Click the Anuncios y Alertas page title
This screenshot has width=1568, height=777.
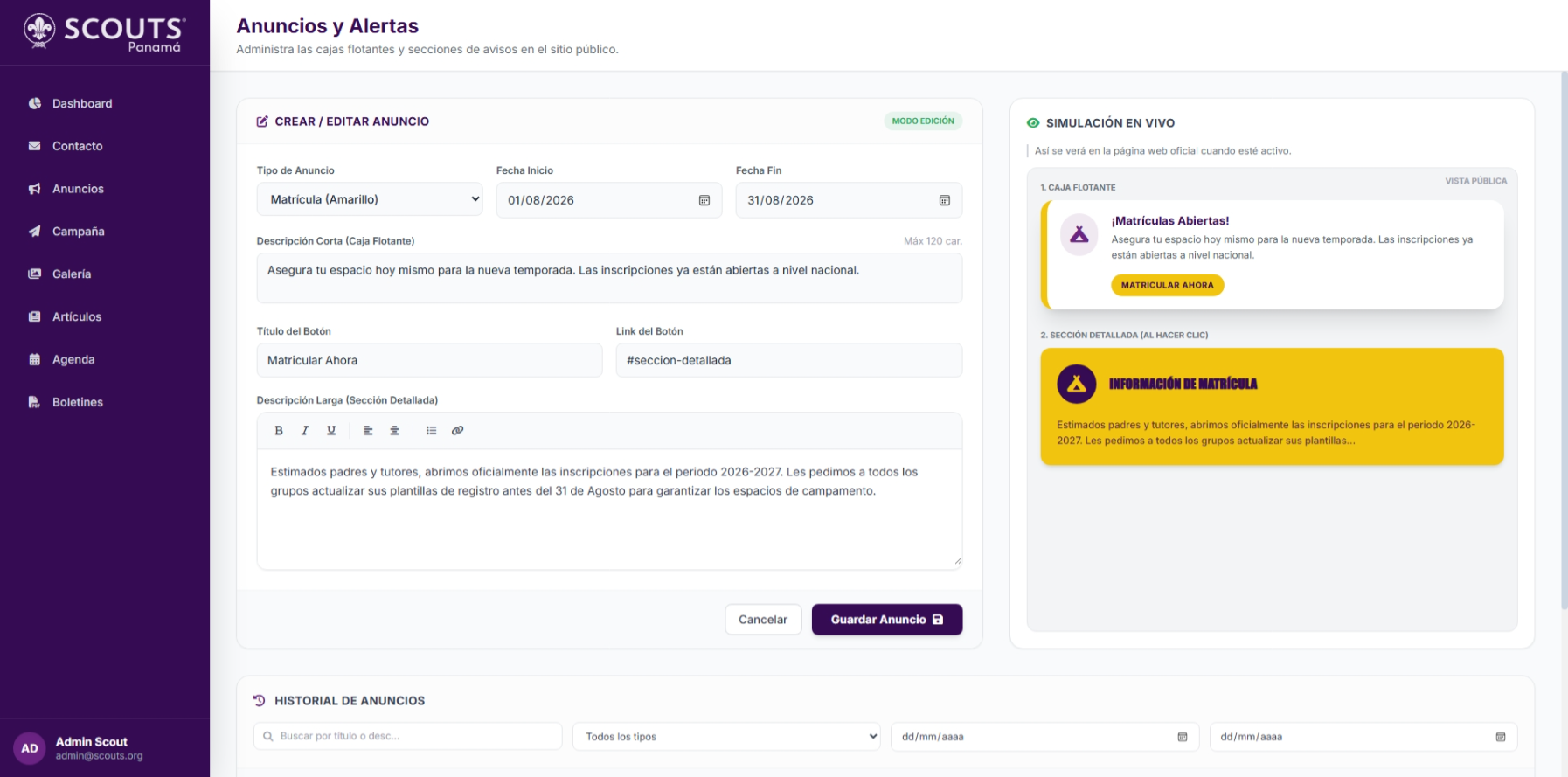[x=328, y=26]
